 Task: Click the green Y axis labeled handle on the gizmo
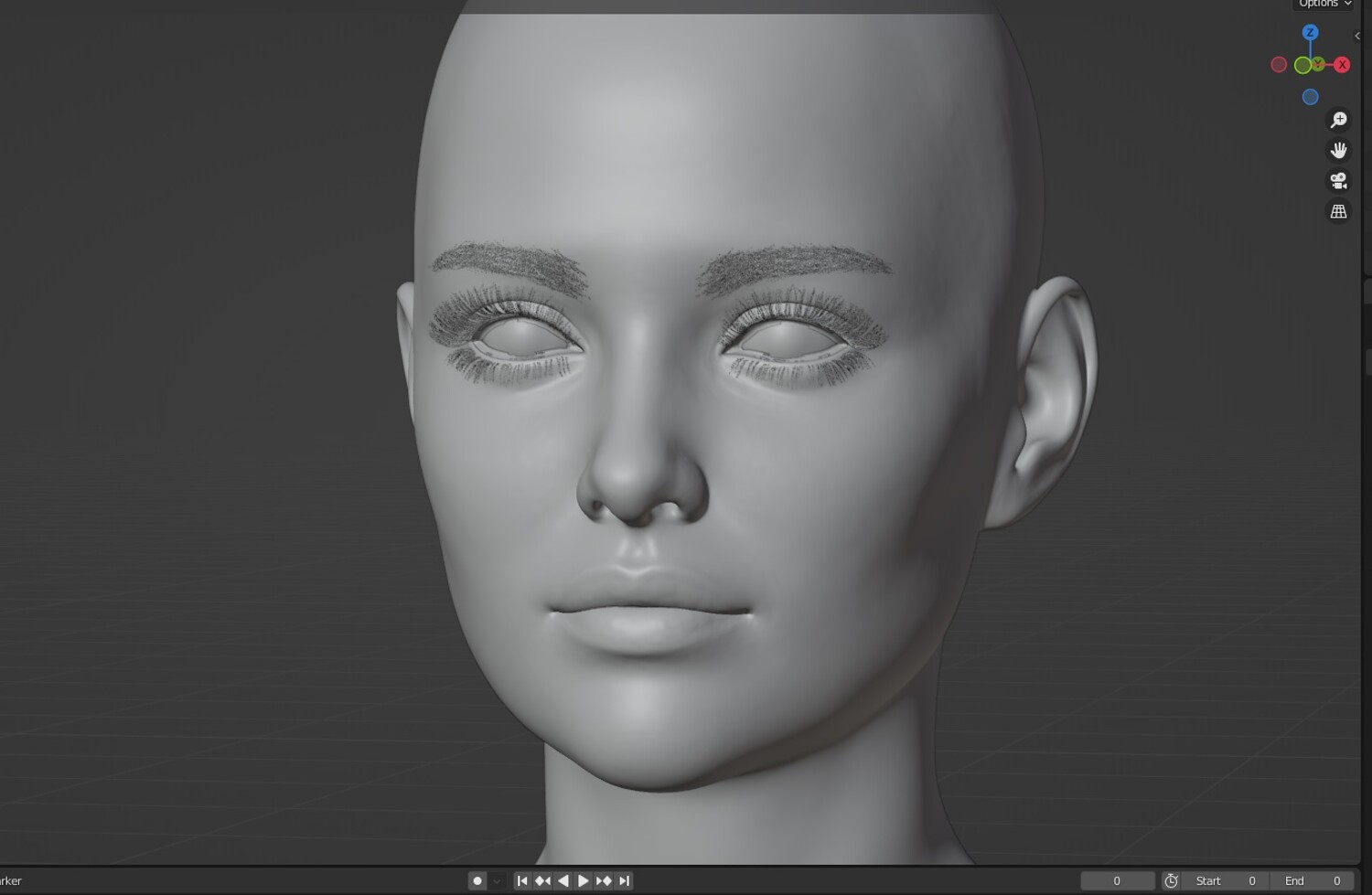coord(1318,64)
